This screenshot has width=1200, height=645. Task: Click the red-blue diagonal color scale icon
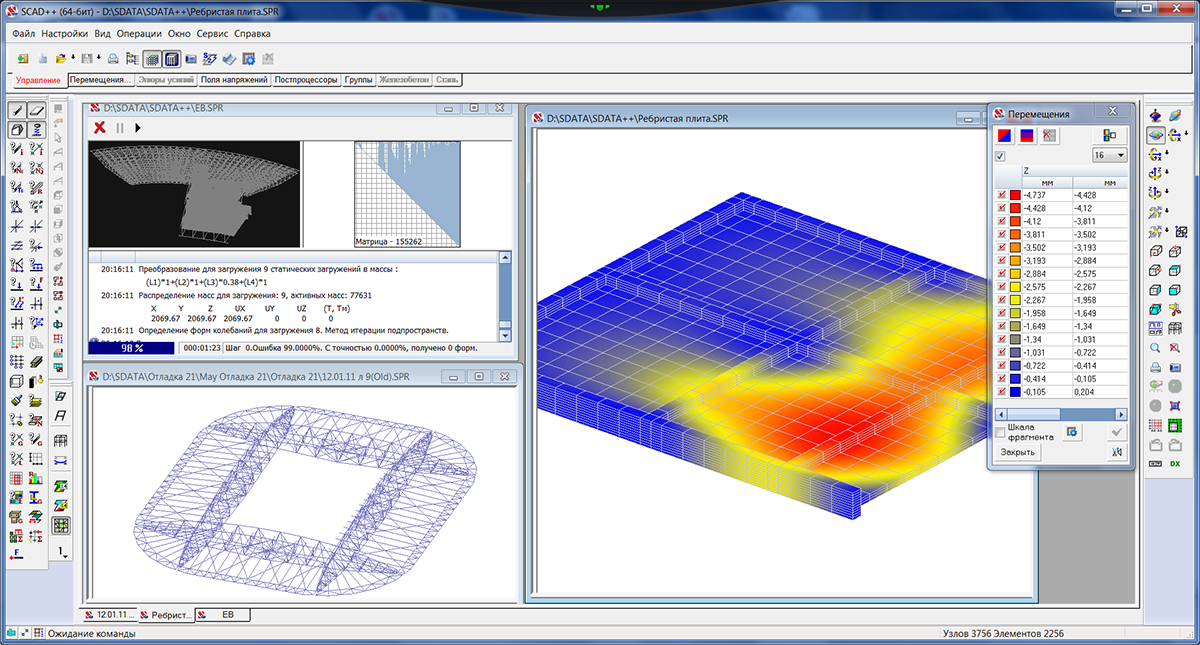(1003, 135)
